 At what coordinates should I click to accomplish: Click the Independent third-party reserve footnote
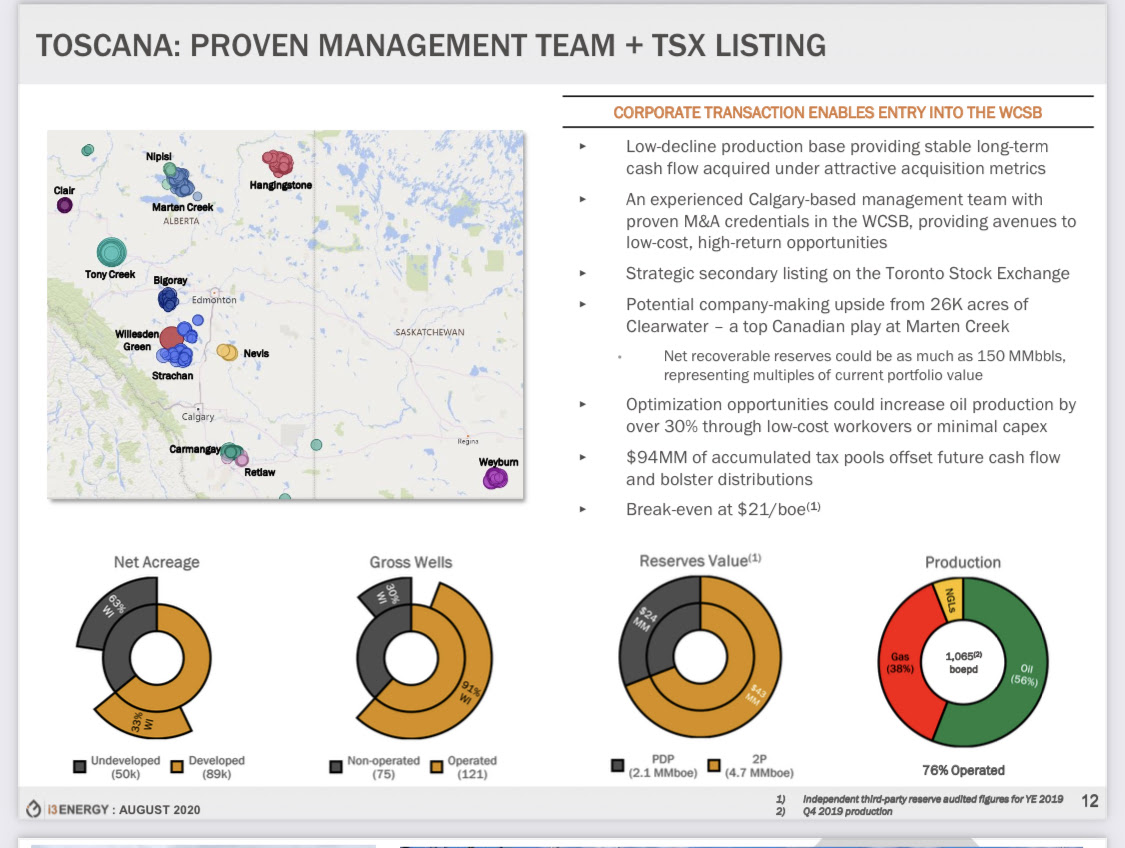933,798
